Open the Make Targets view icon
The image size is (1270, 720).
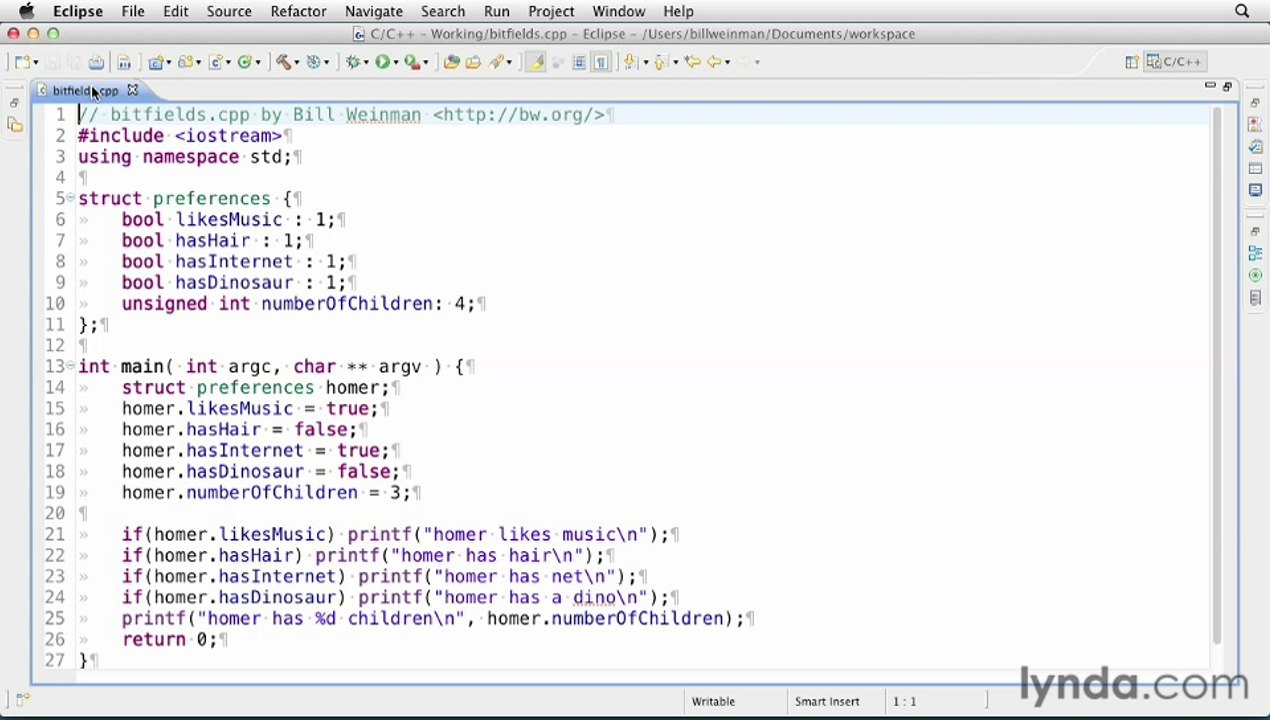tap(1255, 275)
